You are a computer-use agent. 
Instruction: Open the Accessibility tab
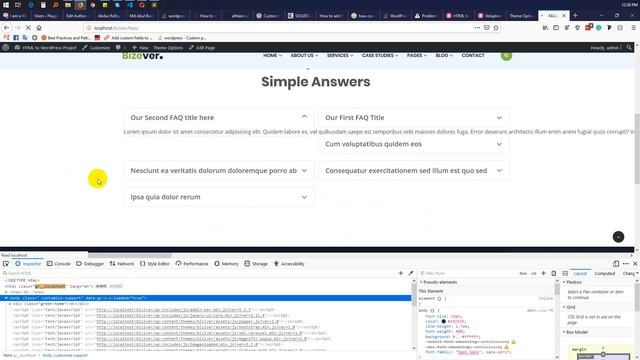pos(289,264)
